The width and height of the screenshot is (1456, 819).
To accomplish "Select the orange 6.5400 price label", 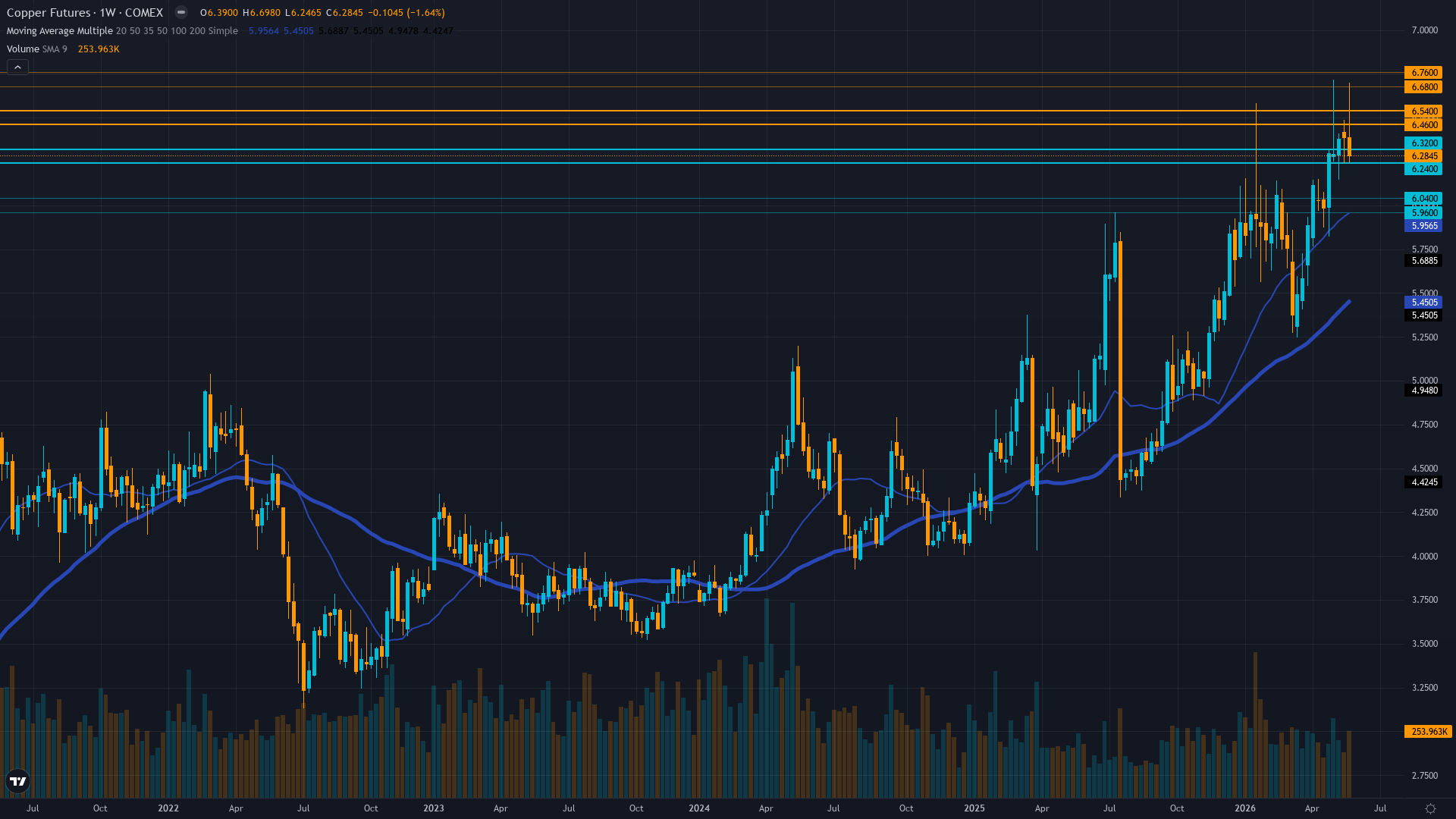I will click(1423, 111).
